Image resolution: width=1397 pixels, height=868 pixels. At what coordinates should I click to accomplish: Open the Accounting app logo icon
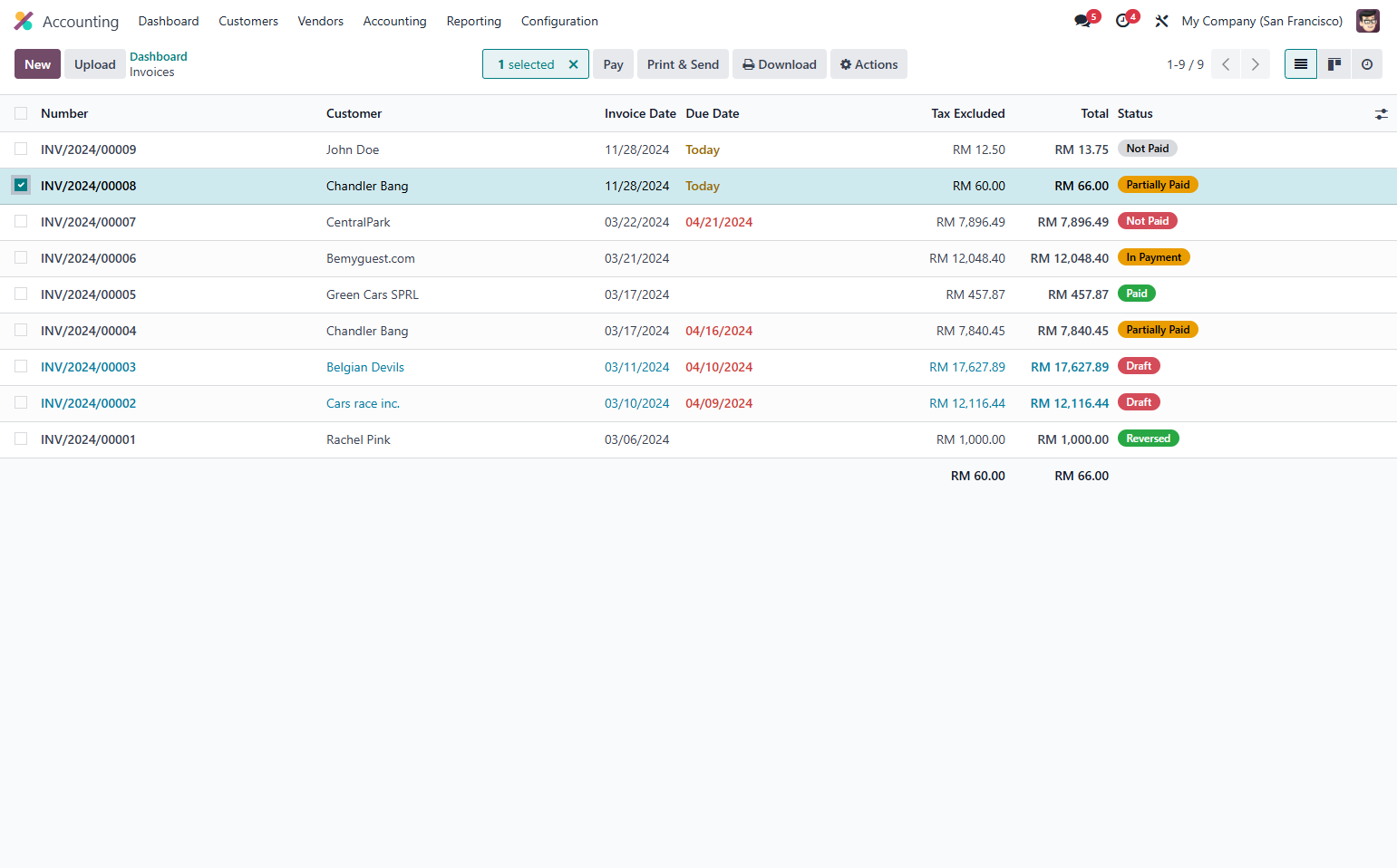click(x=24, y=21)
